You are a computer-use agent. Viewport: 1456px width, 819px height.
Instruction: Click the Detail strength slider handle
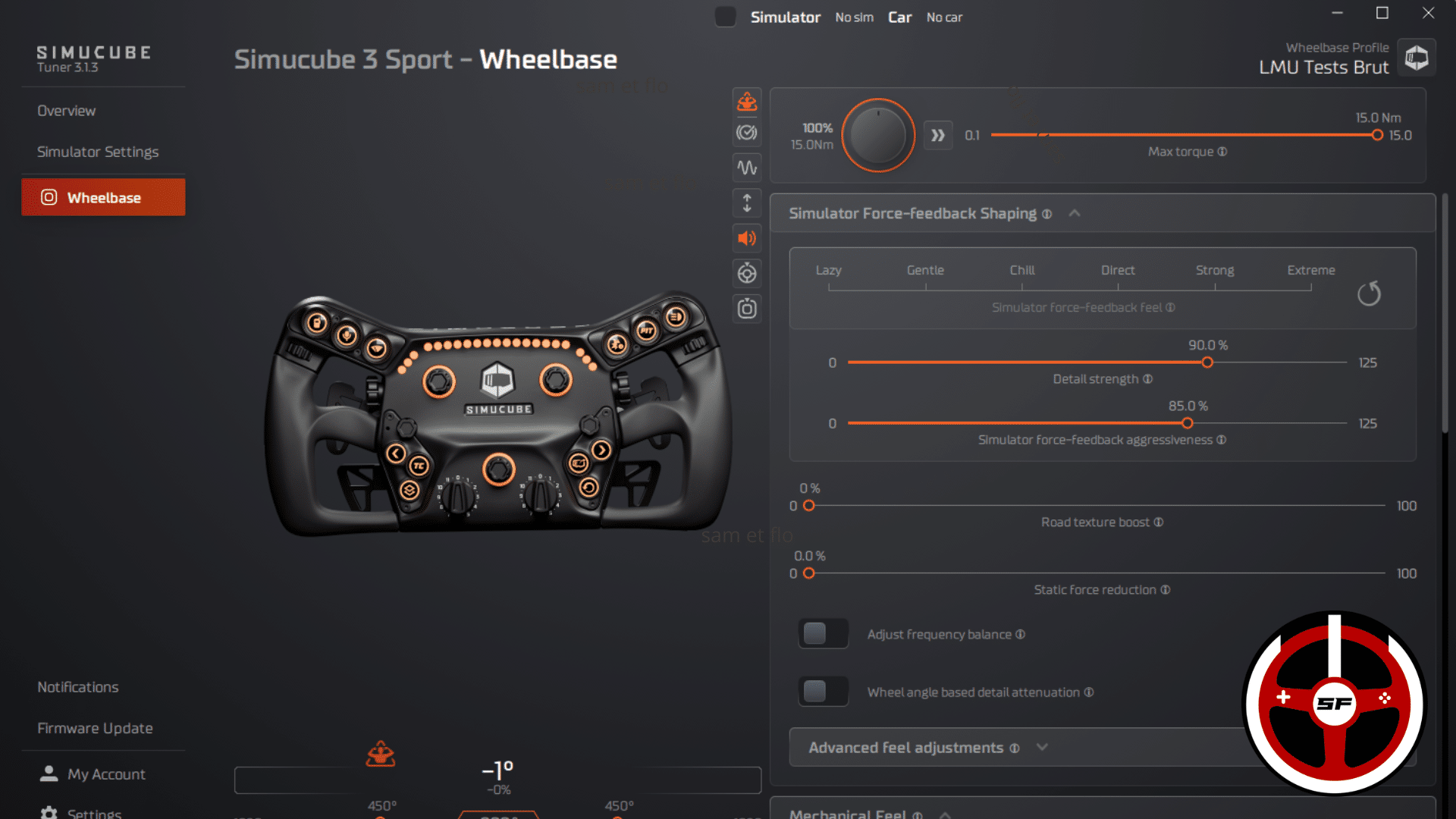tap(1207, 362)
